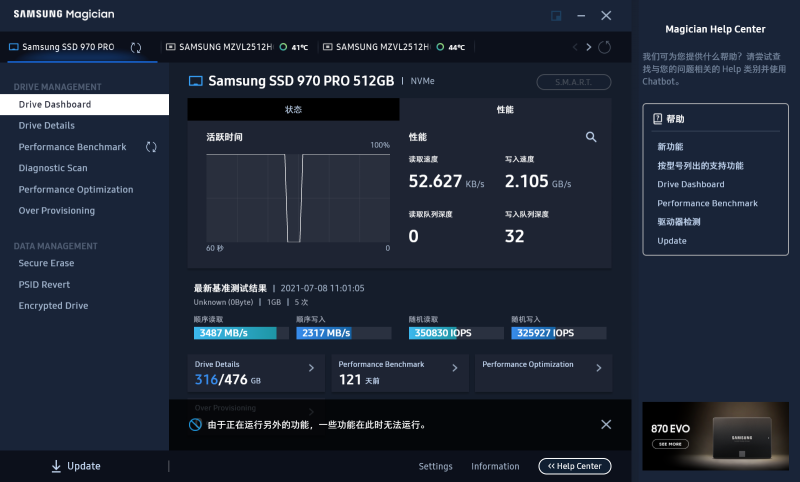
Task: Click drive icon of first SAMSUNG MZVL2512H tab
Action: click(x=171, y=47)
